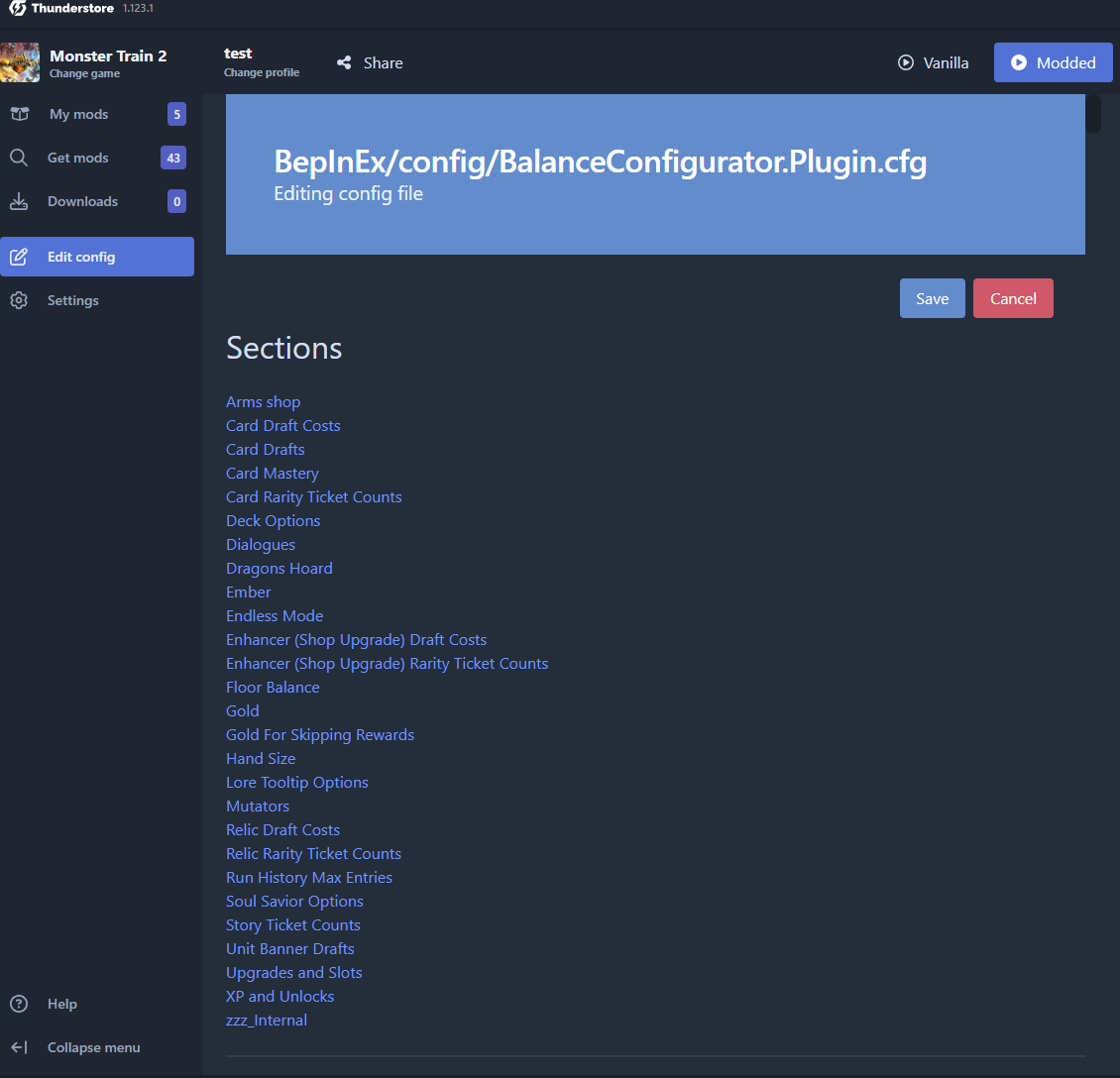
Task: Save the config file
Action: click(932, 298)
